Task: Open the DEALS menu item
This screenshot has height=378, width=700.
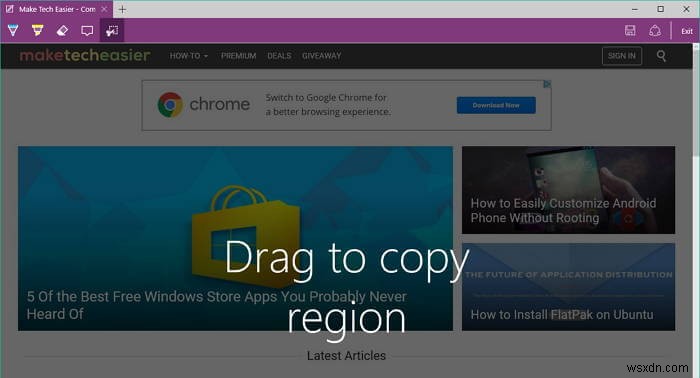Action: point(279,56)
